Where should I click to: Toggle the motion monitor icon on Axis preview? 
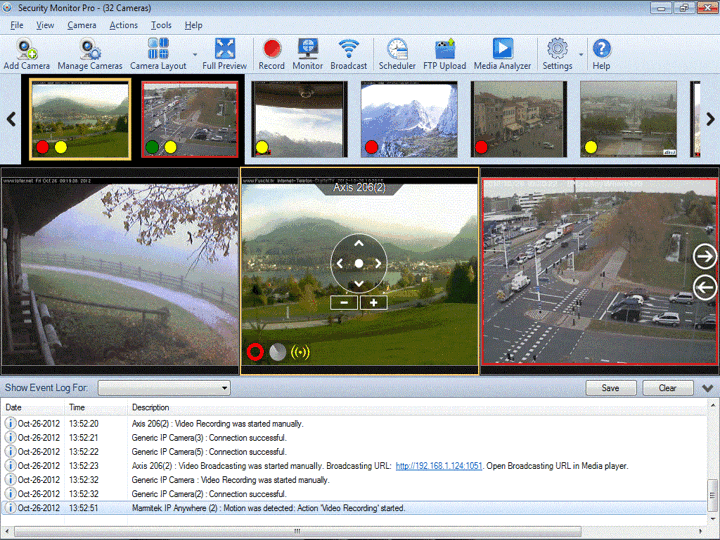click(277, 352)
